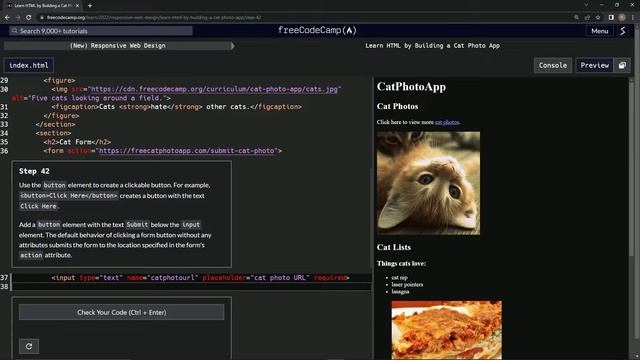Click the lasagna image in preview

(447, 330)
